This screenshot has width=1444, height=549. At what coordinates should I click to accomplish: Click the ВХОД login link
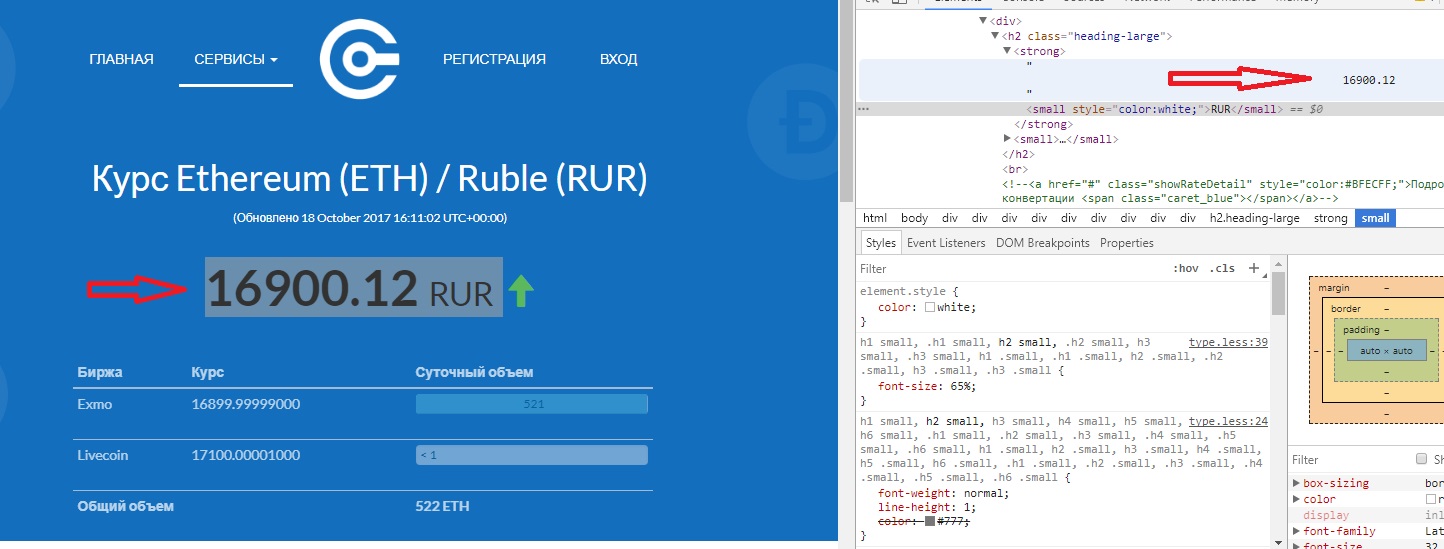[618, 59]
